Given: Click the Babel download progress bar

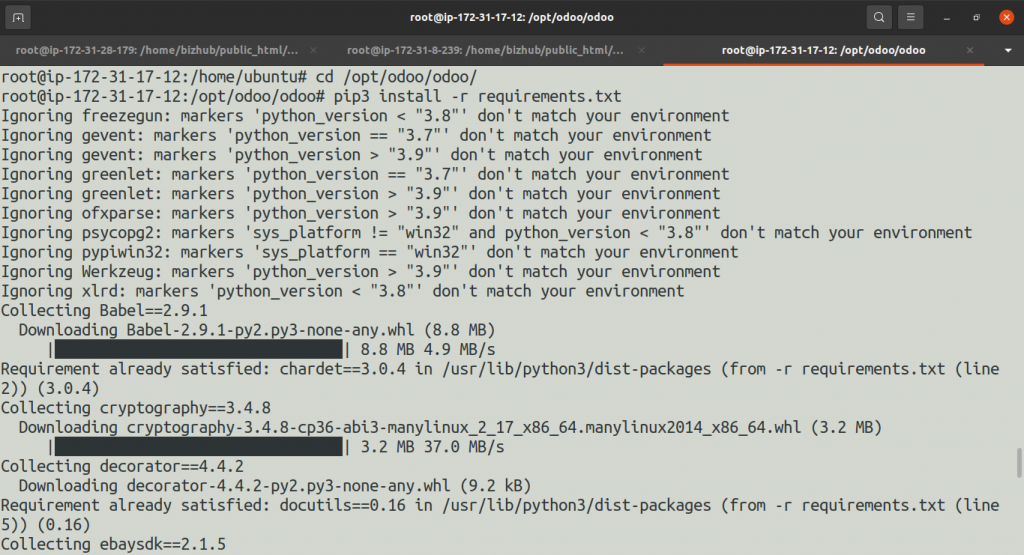Looking at the screenshot, I should click(199, 349).
